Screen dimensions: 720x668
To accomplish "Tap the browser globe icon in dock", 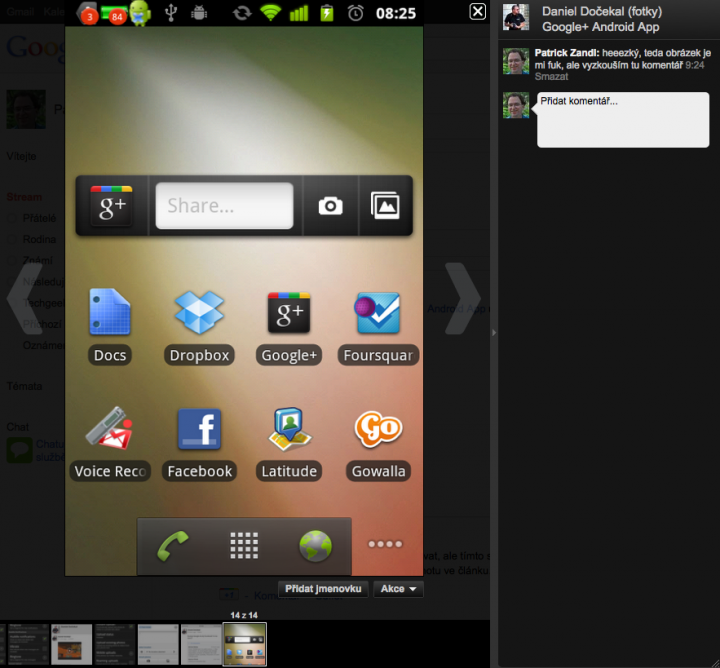I will [315, 546].
